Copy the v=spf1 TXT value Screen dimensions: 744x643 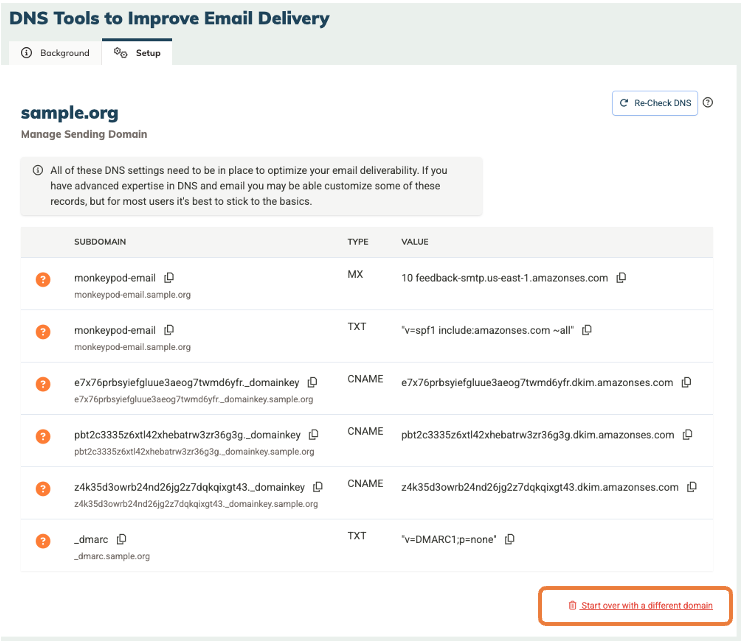coord(587,330)
